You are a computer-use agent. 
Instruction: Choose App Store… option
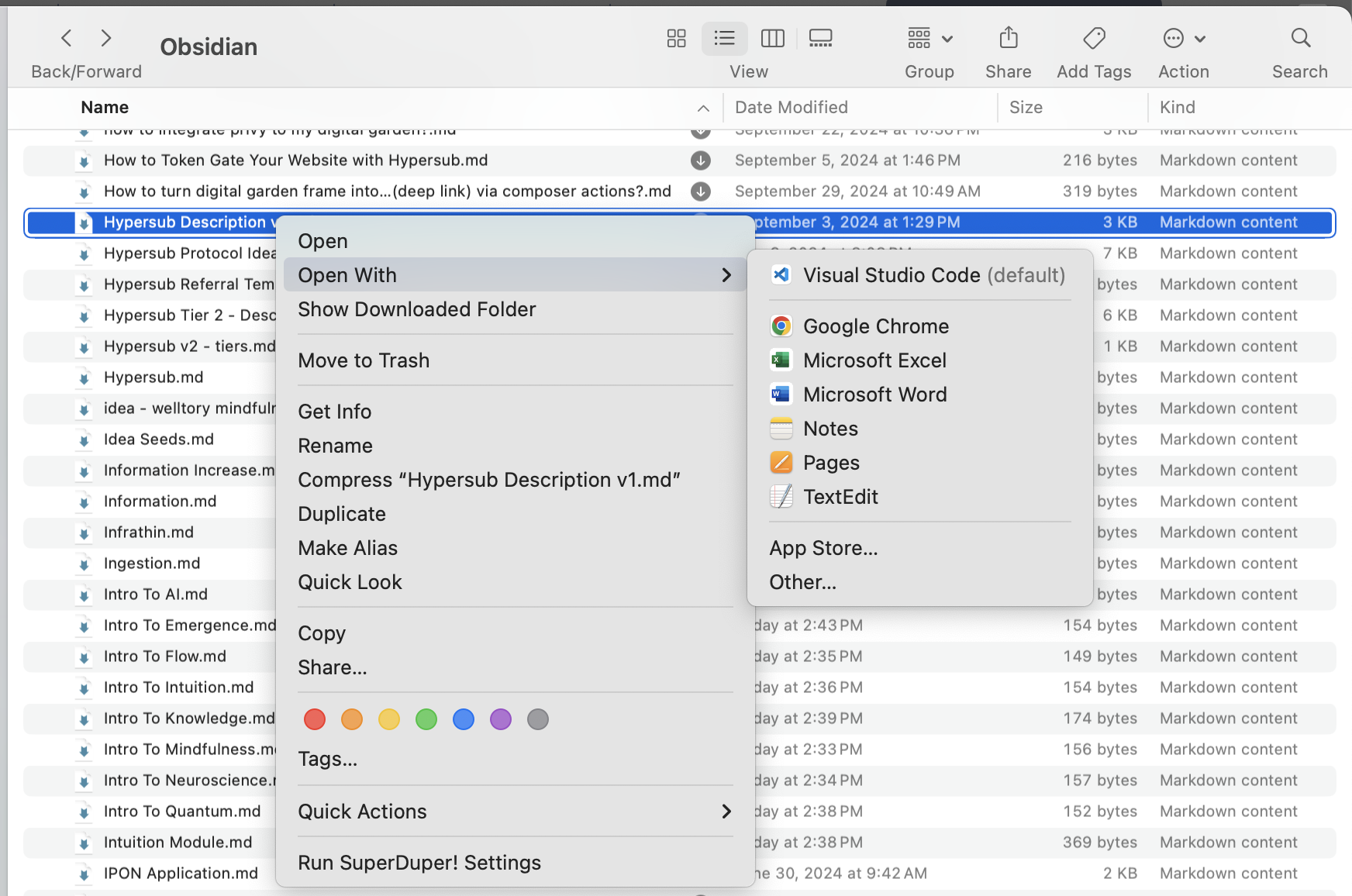point(919,548)
